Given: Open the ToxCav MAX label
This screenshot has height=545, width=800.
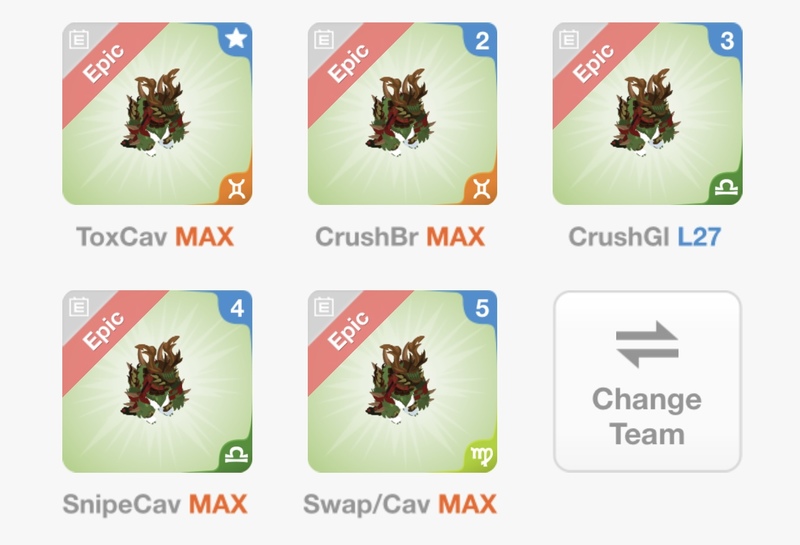Looking at the screenshot, I should pyautogui.click(x=155, y=237).
